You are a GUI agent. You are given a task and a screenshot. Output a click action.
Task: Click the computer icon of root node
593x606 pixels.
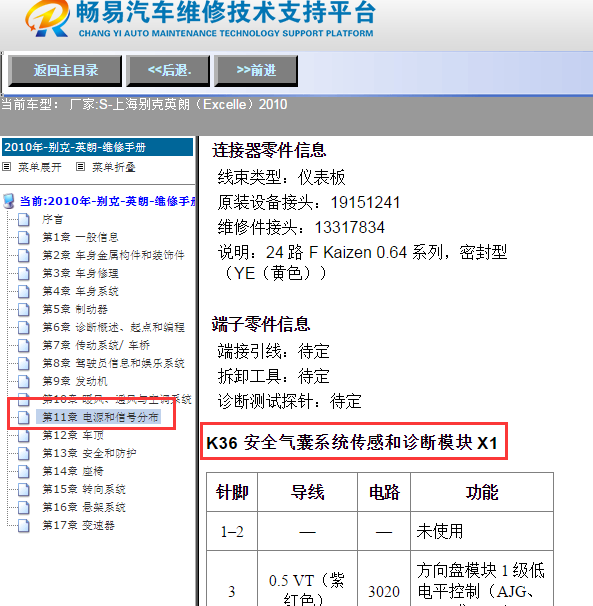pyautogui.click(x=9, y=201)
